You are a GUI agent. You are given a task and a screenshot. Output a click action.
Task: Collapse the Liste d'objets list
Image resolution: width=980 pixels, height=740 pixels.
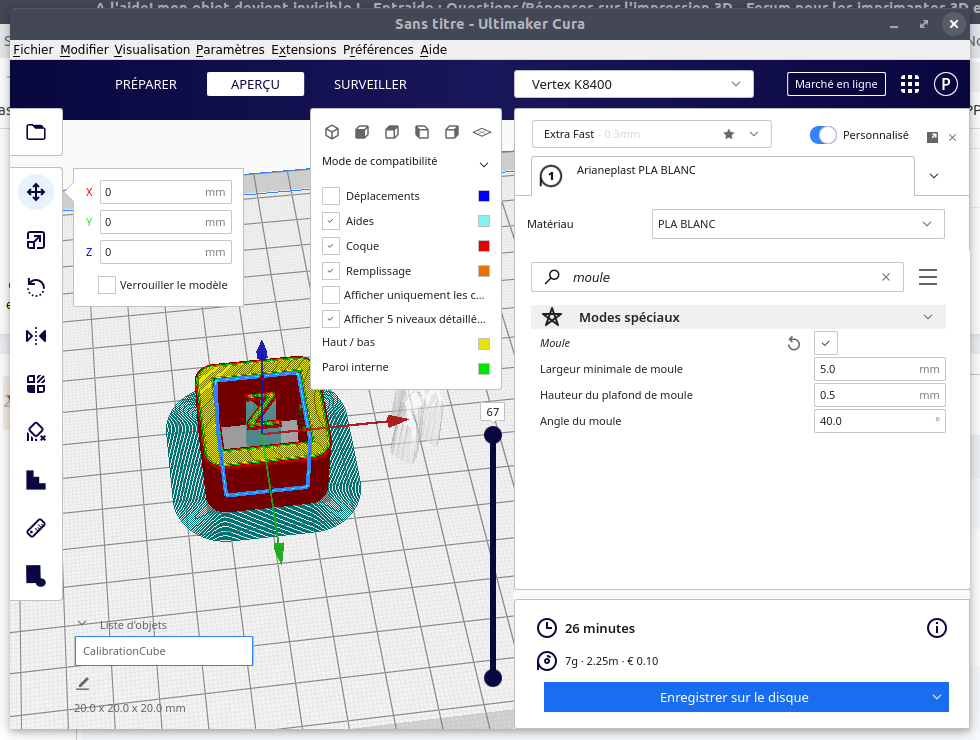pyautogui.click(x=82, y=624)
